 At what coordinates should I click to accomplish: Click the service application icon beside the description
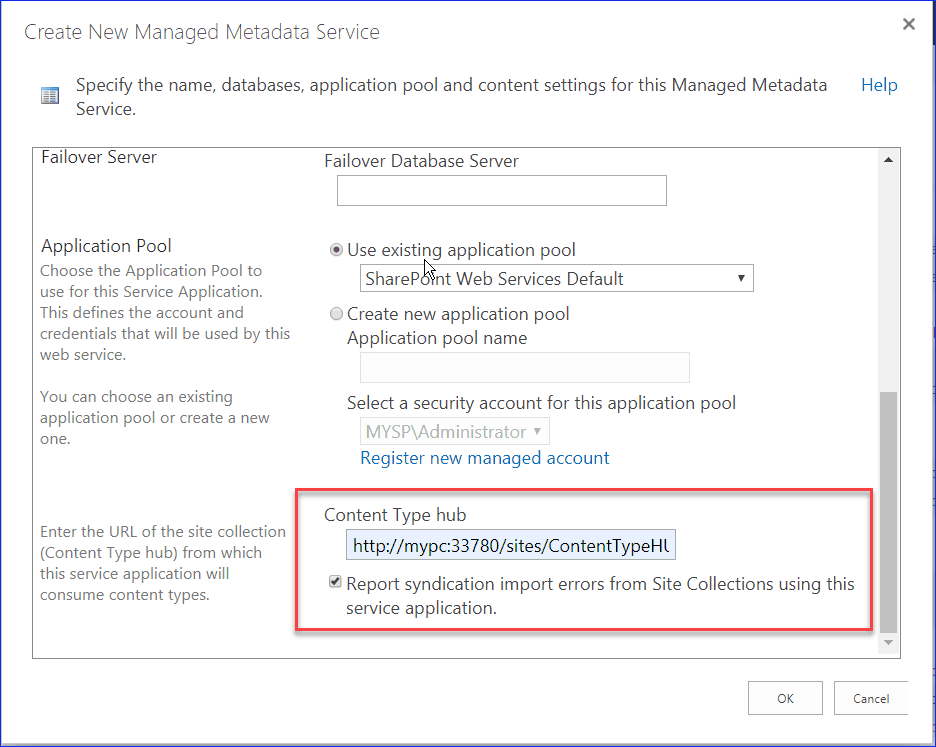point(50,96)
